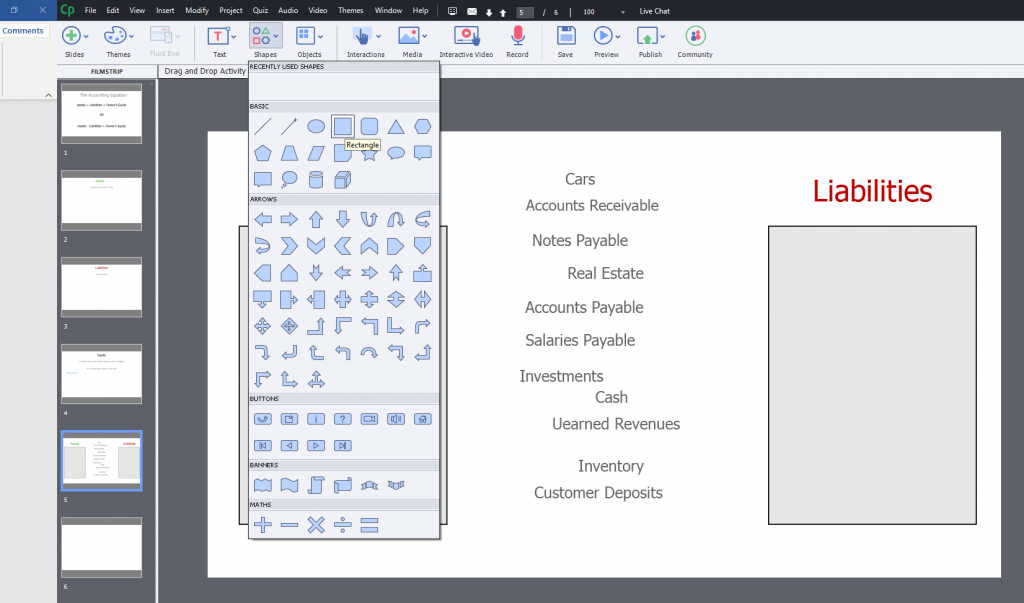Open the Comments tab
This screenshot has height=603, width=1024.
tap(23, 31)
